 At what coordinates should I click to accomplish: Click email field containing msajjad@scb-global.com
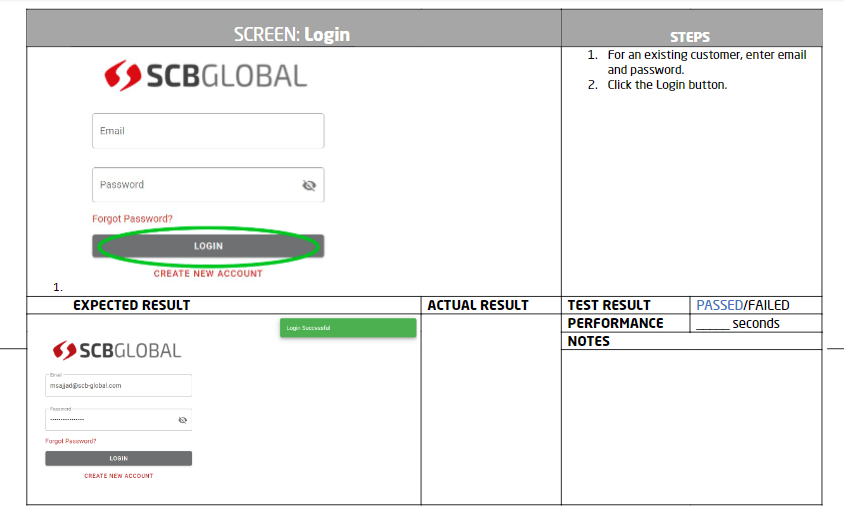[118, 385]
